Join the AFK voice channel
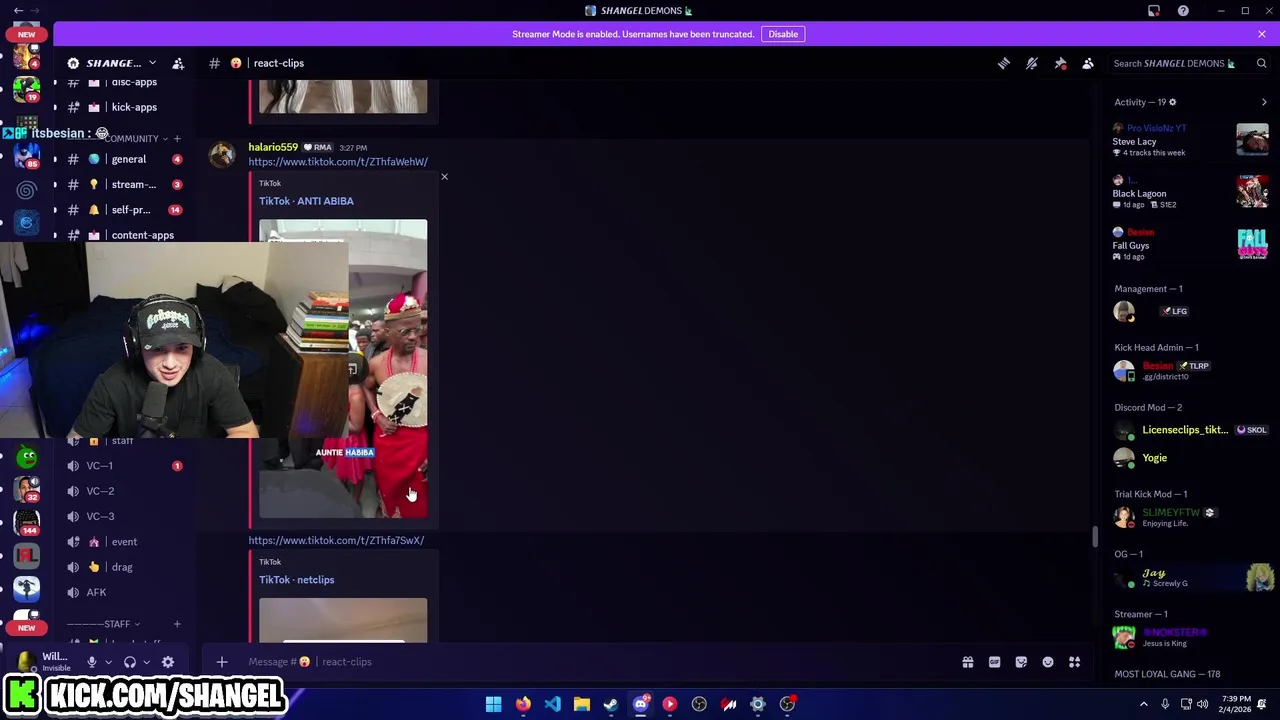The height and width of the screenshot is (720, 1280). tap(125, 592)
